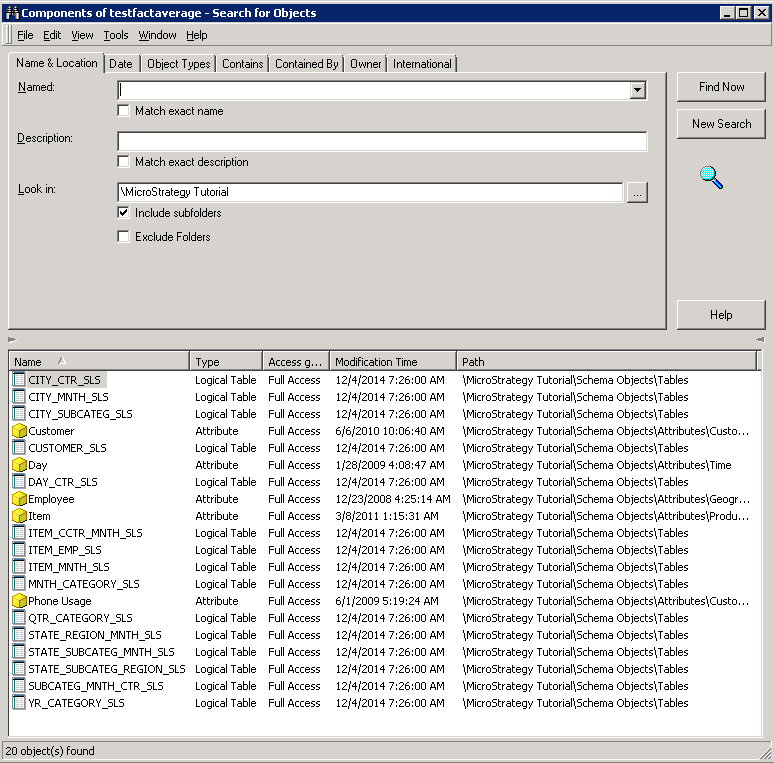Uncheck Include subfolders checkbox
This screenshot has width=774, height=763.
point(123,213)
